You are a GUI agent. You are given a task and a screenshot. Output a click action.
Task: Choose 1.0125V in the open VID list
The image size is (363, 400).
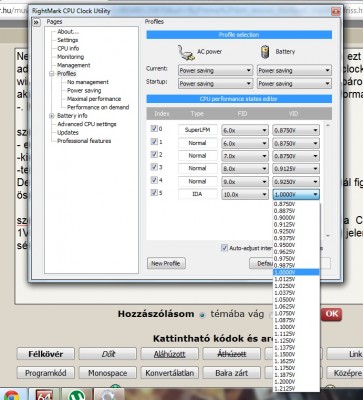coord(296,279)
